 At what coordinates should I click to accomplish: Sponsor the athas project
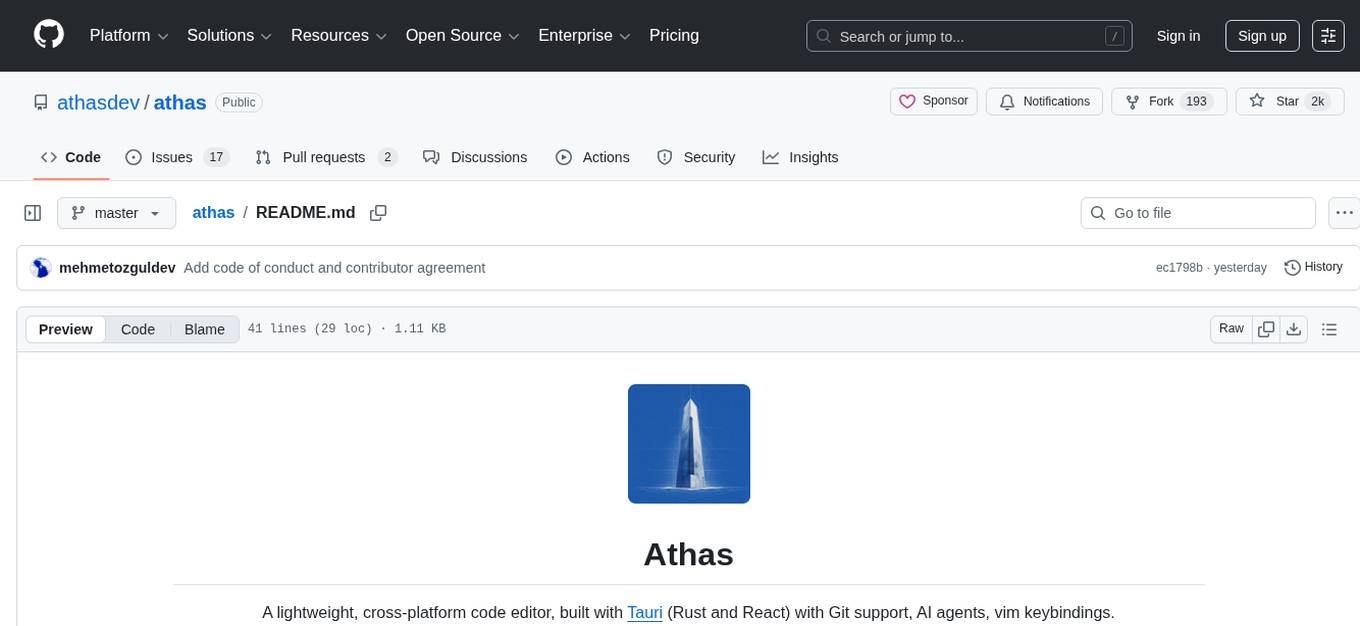[933, 101]
